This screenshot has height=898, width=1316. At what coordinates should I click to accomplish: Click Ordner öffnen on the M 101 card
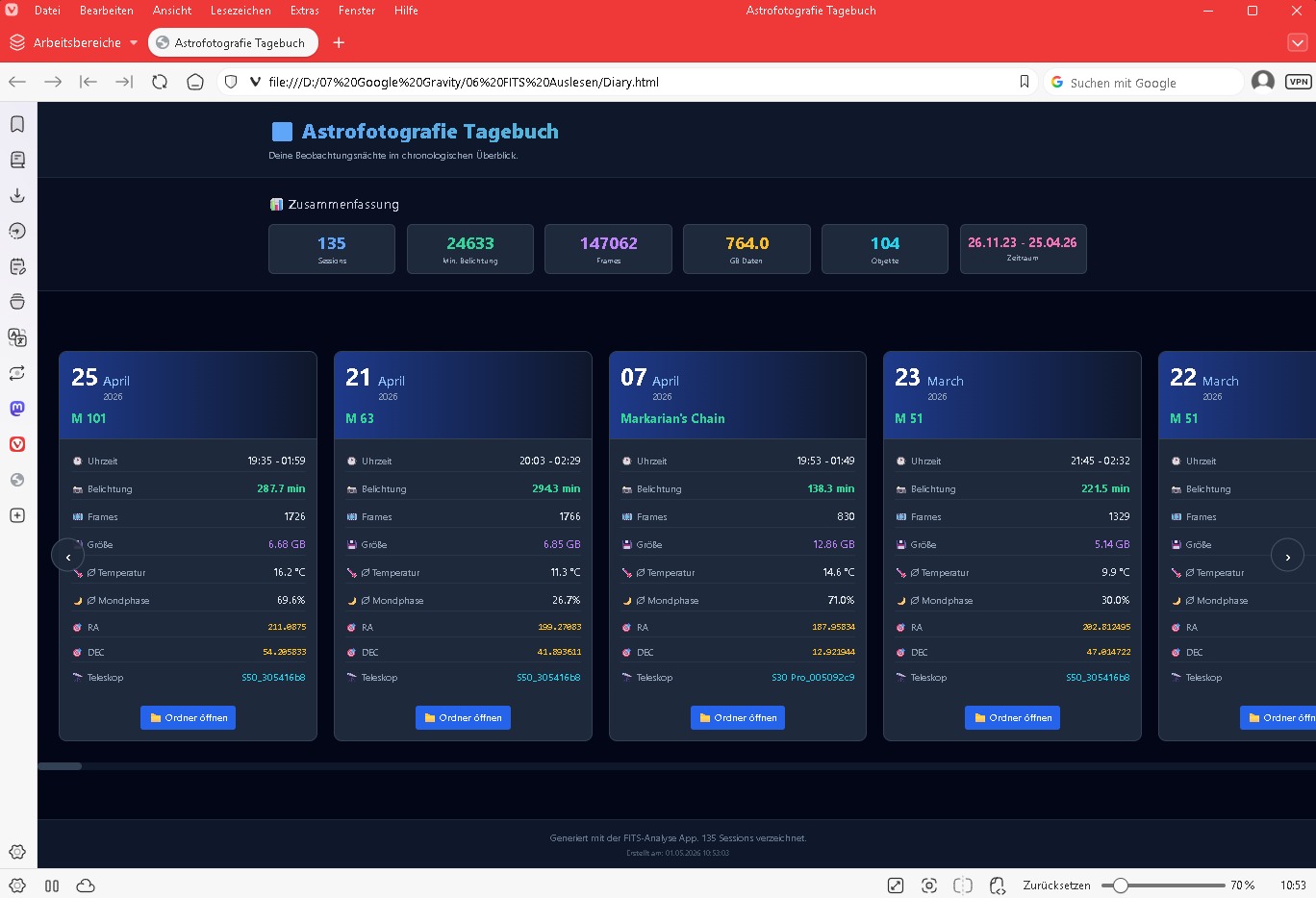click(x=188, y=717)
